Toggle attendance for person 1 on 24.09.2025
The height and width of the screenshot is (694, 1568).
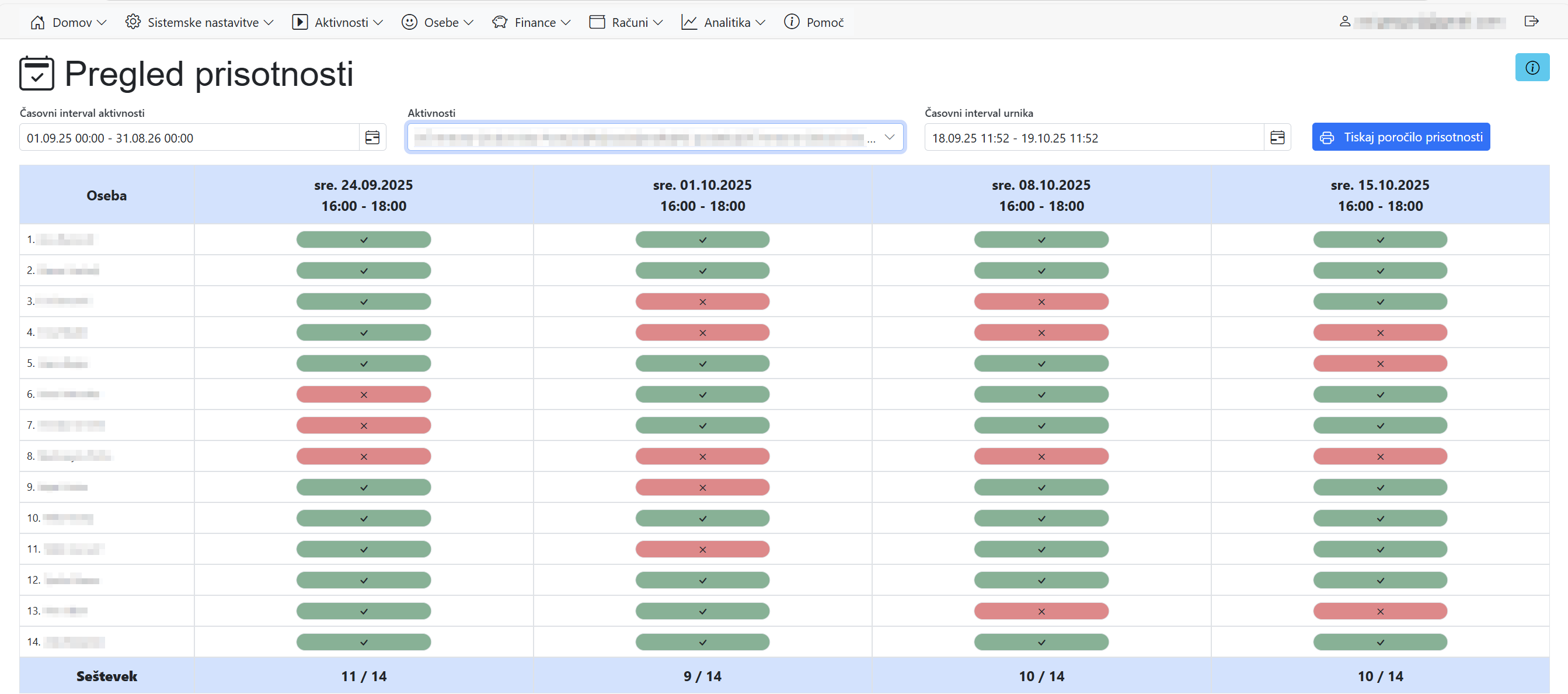[363, 240]
